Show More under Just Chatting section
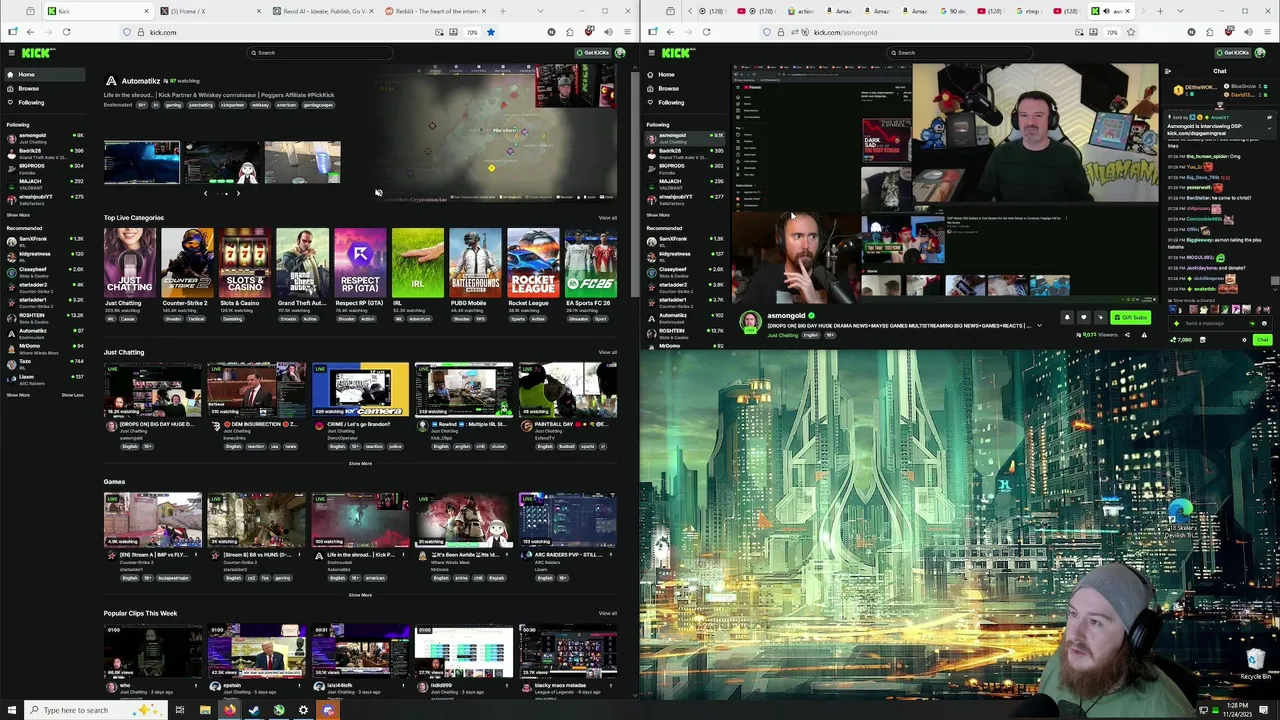1280x720 pixels. click(360, 464)
